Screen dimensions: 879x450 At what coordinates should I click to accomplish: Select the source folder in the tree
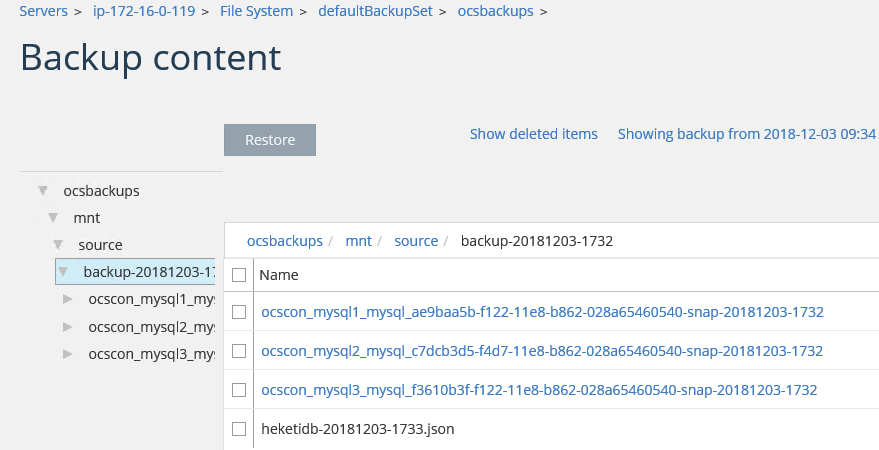click(100, 244)
